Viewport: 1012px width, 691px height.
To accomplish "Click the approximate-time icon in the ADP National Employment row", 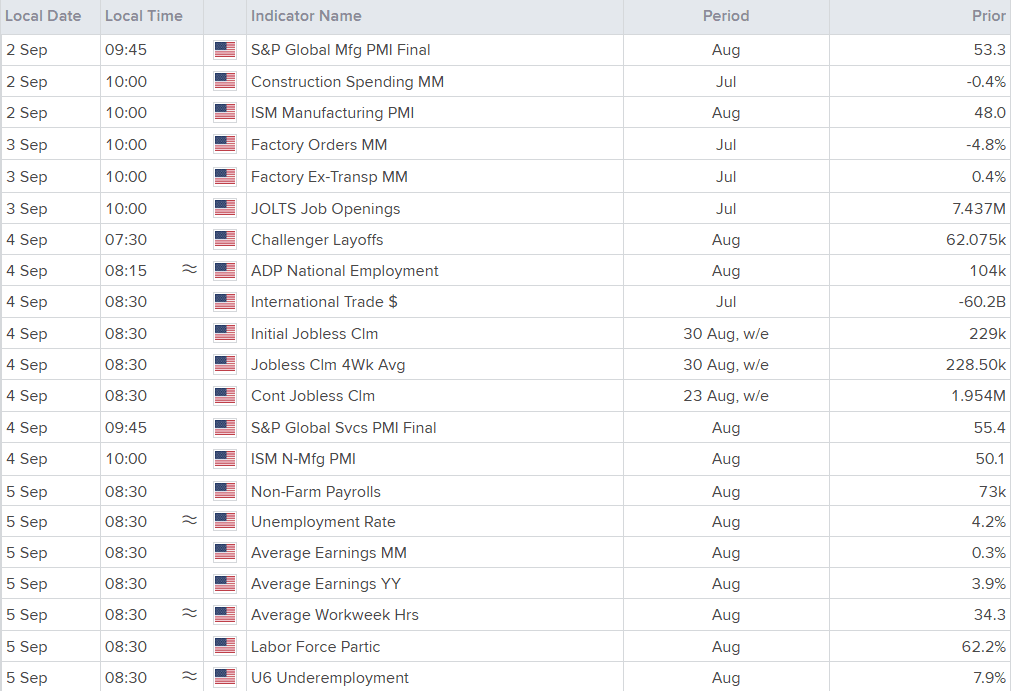I will pos(189,270).
